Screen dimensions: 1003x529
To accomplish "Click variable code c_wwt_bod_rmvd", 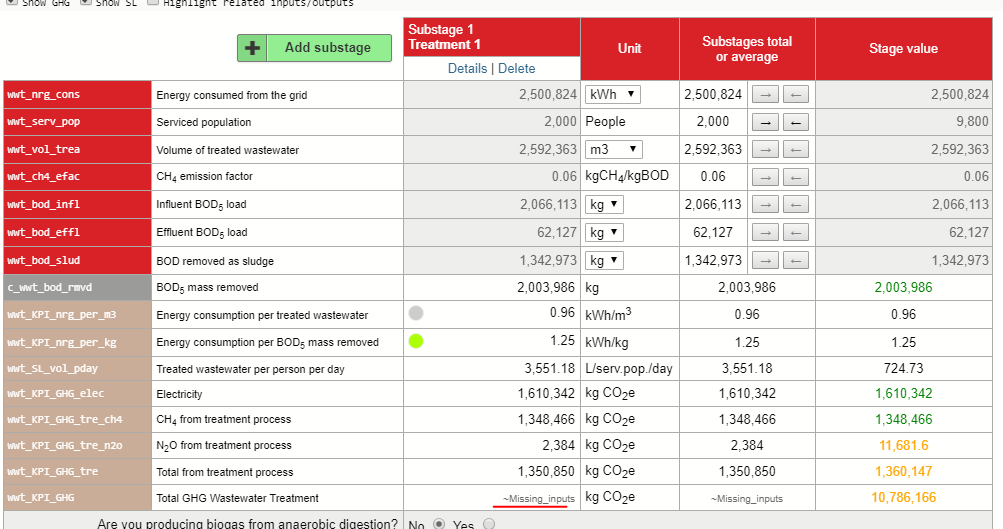I will (x=50, y=288).
